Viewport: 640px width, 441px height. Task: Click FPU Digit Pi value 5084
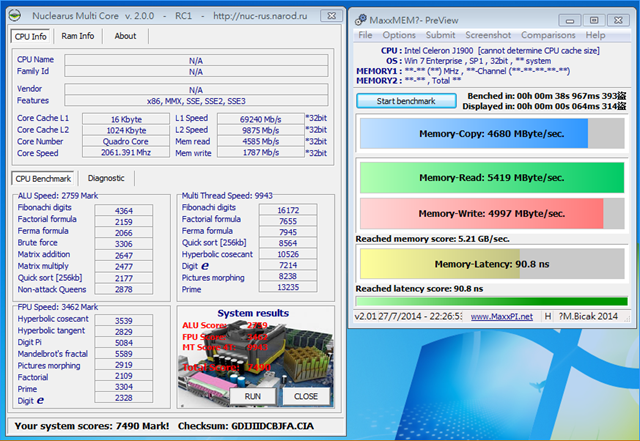coord(124,343)
